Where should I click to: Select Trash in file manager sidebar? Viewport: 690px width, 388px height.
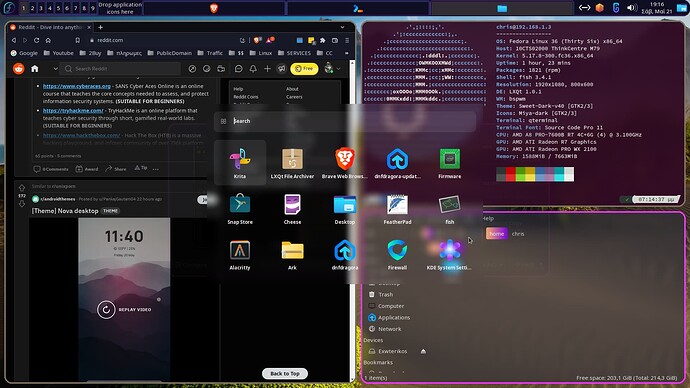point(381,295)
